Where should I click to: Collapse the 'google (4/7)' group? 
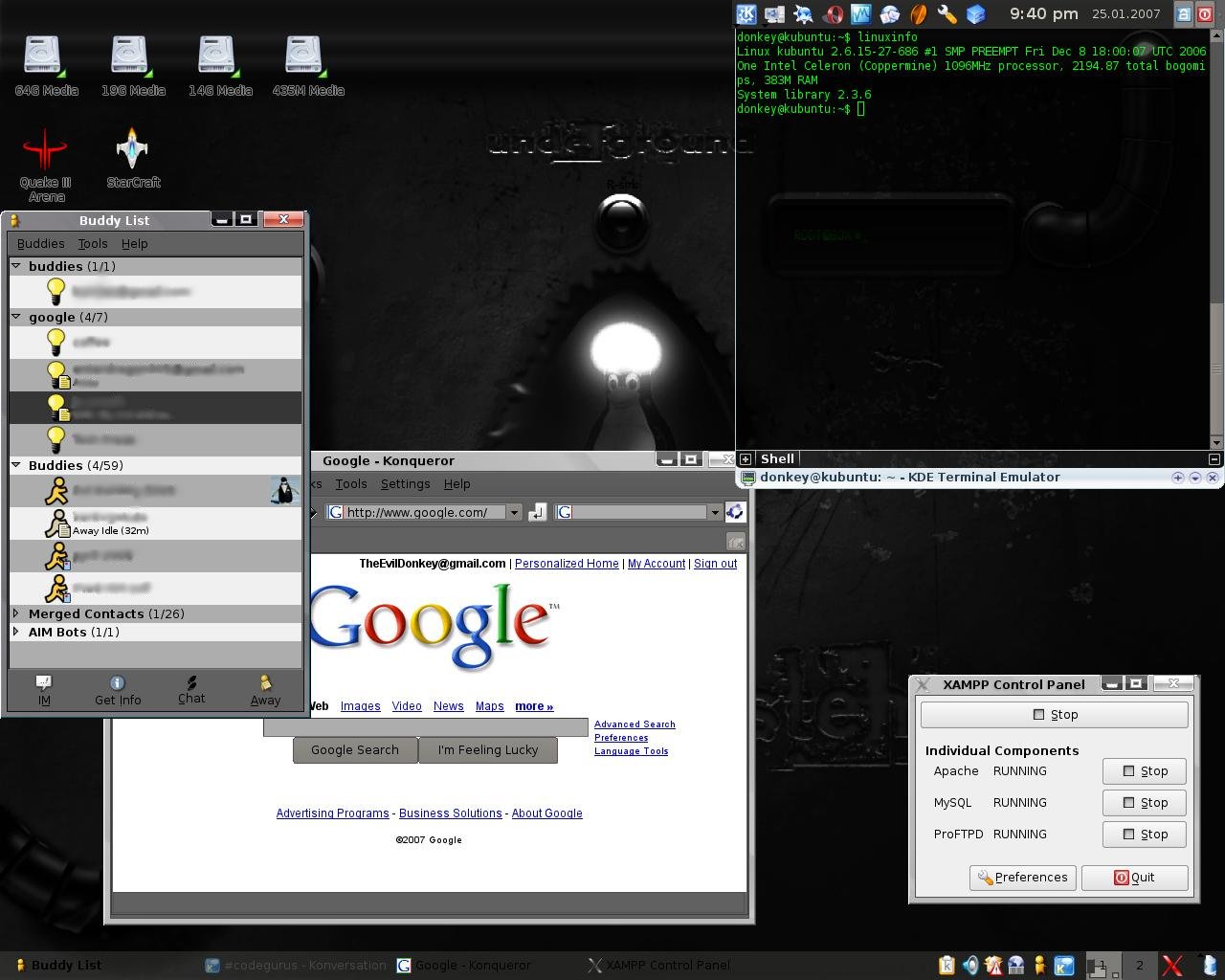coord(16,316)
